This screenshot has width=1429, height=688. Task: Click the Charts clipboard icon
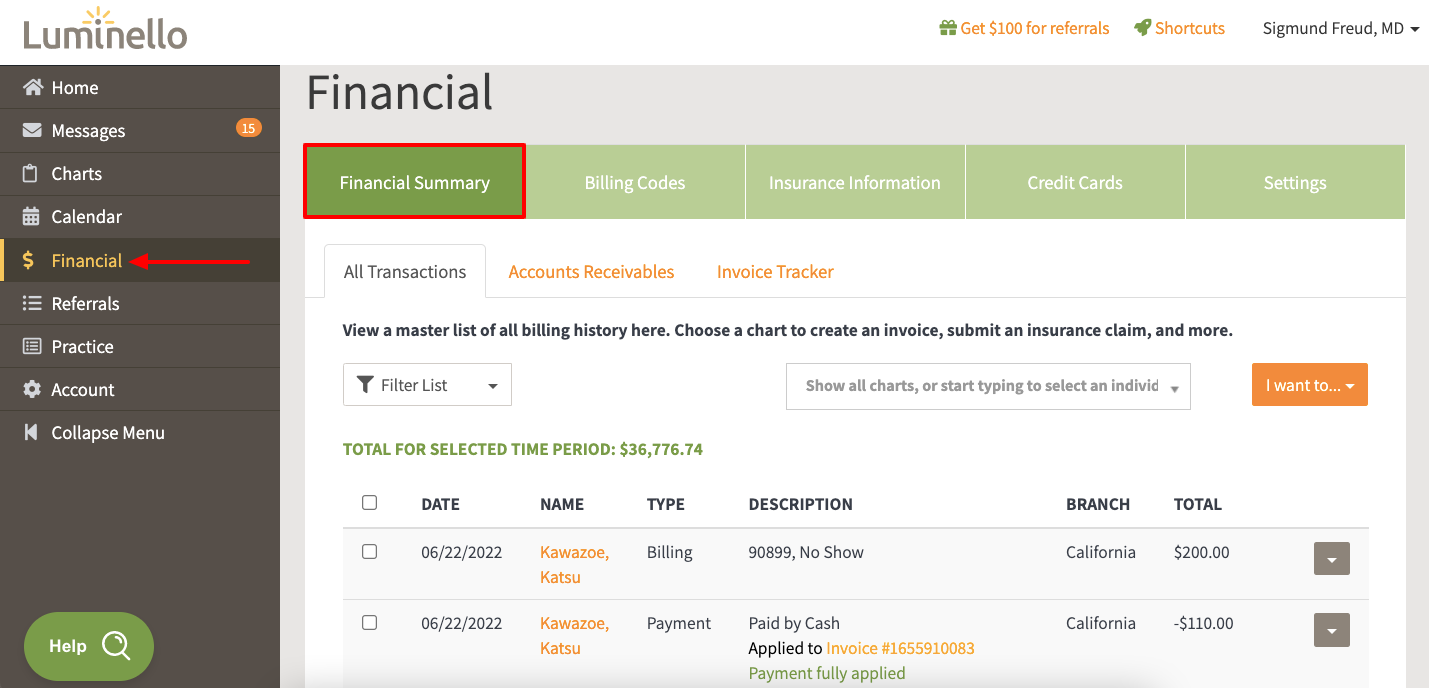[31, 174]
